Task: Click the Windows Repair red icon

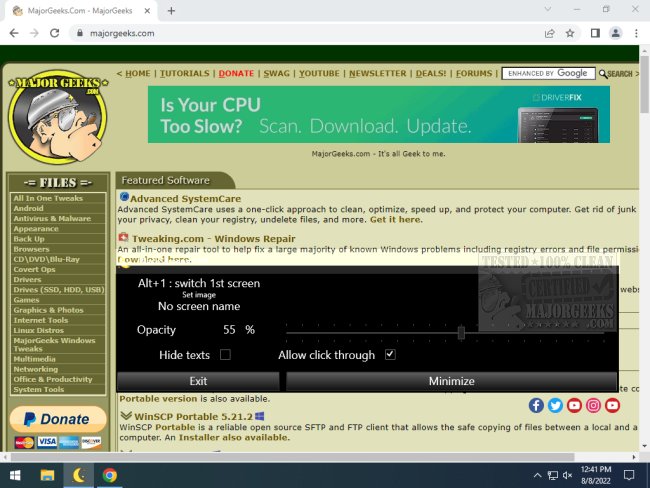Action: click(124, 238)
